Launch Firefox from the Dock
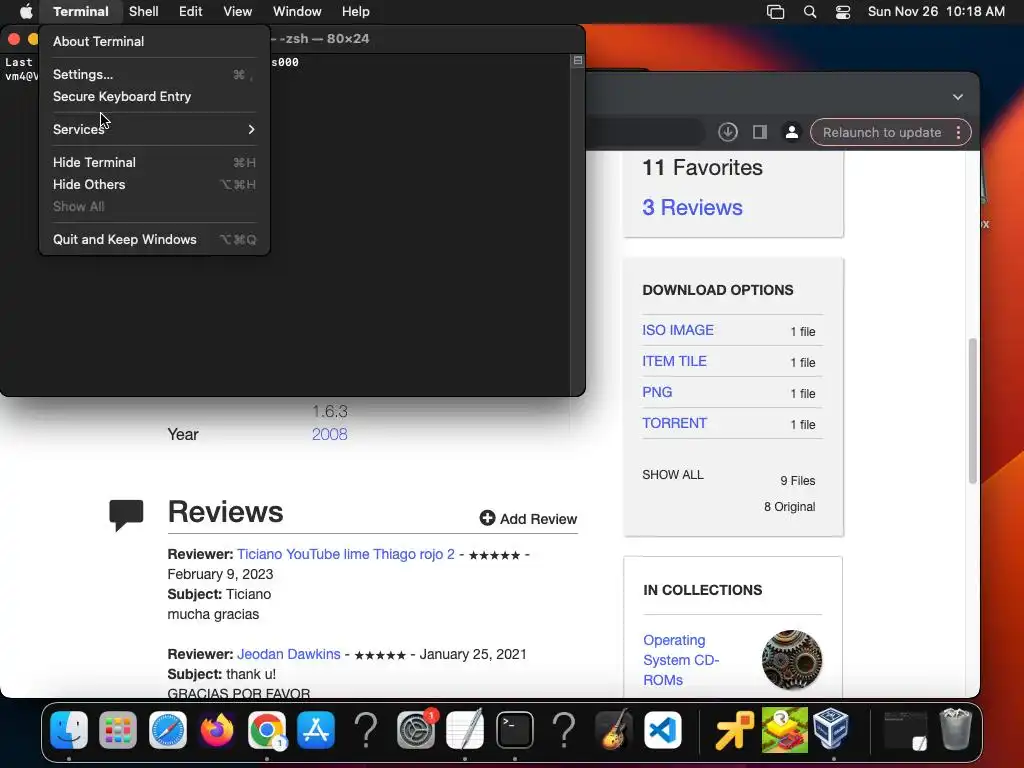Screen dimensions: 1024x768 click(x=217, y=729)
